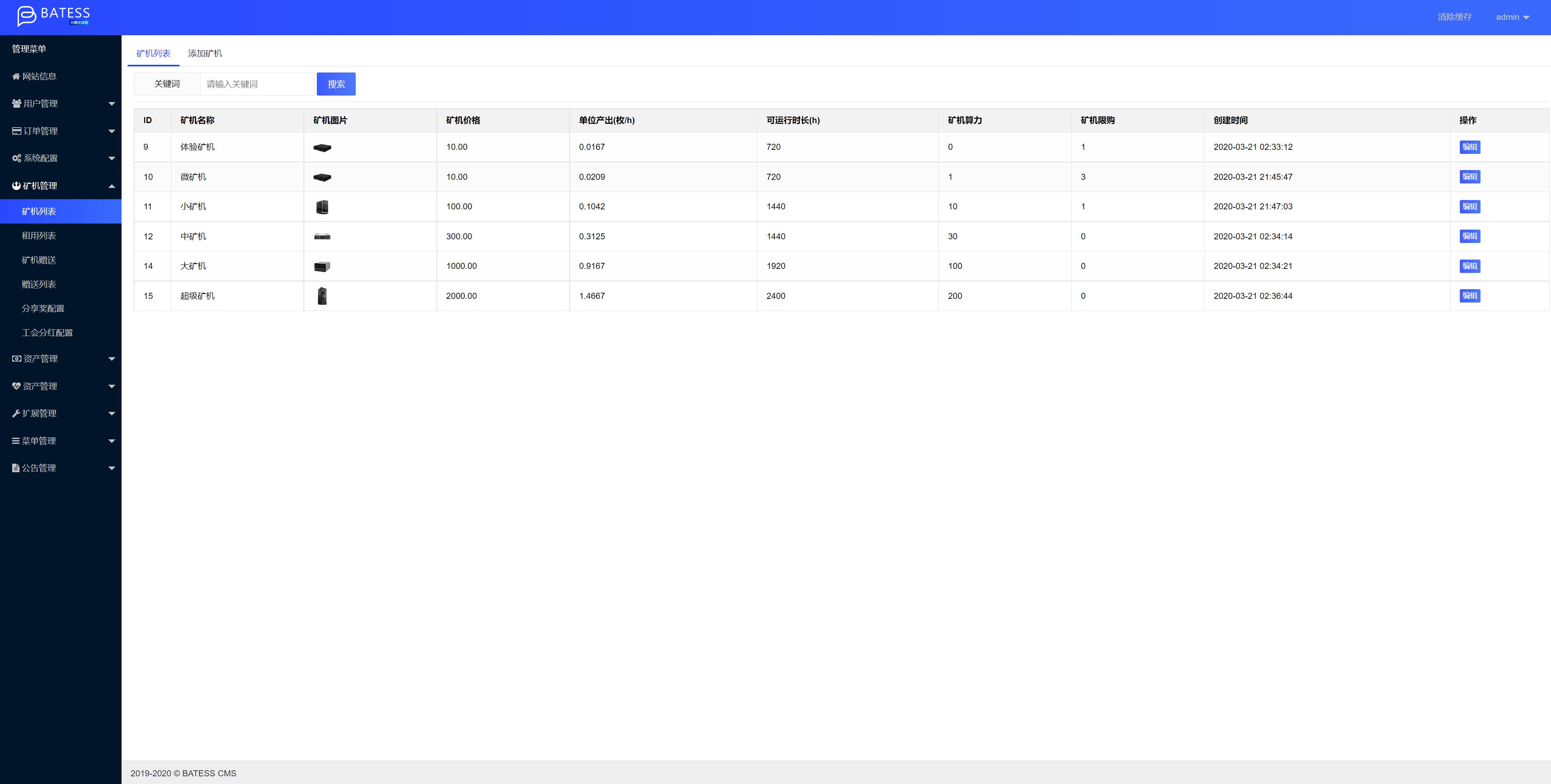The height and width of the screenshot is (784, 1551).
Task: Click the users icon beside 用户管理
Action: click(17, 104)
